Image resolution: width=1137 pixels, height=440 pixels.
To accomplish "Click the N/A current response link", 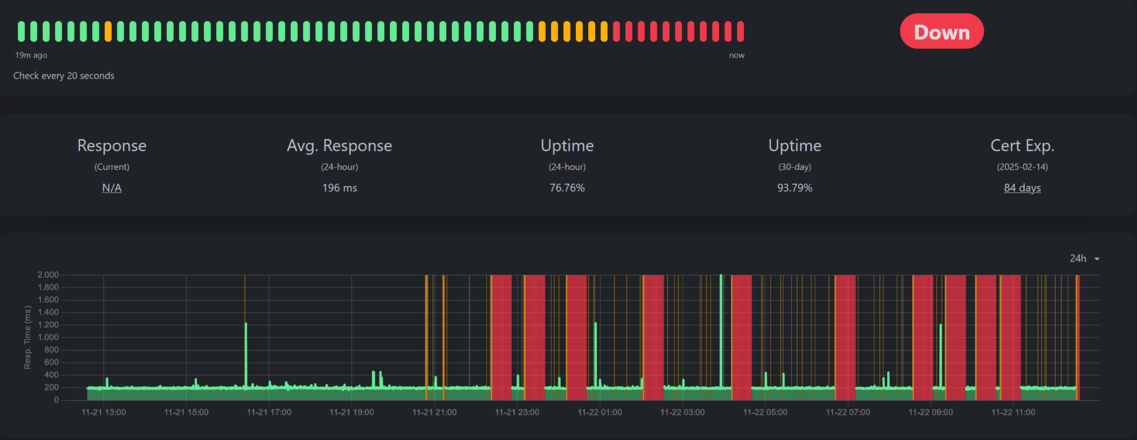I will pyautogui.click(x=111, y=188).
